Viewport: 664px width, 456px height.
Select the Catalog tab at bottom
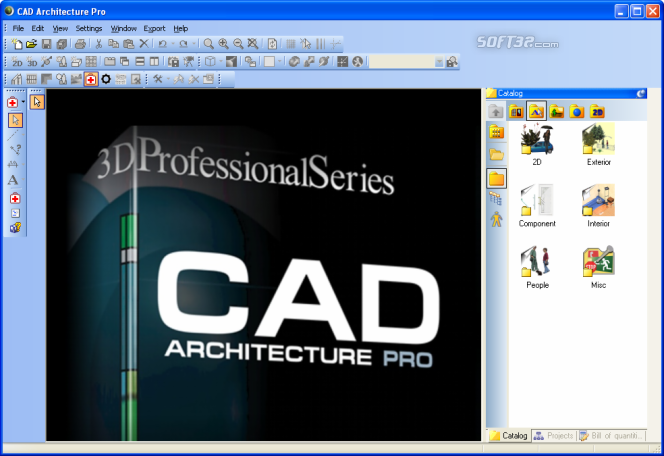tap(509, 435)
